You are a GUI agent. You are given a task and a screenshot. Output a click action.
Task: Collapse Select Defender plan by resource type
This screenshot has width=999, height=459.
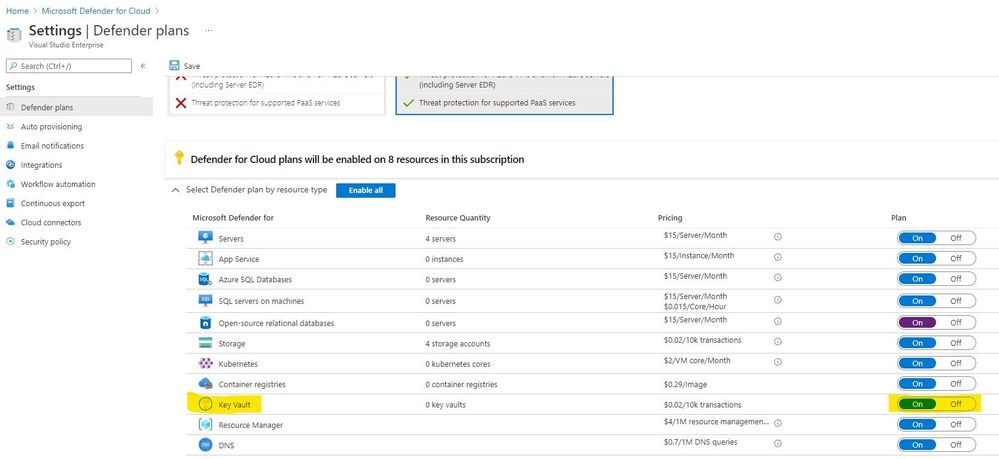point(176,190)
